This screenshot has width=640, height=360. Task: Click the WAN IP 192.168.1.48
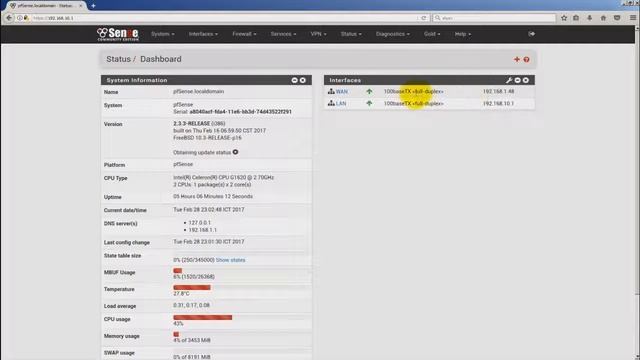point(498,91)
